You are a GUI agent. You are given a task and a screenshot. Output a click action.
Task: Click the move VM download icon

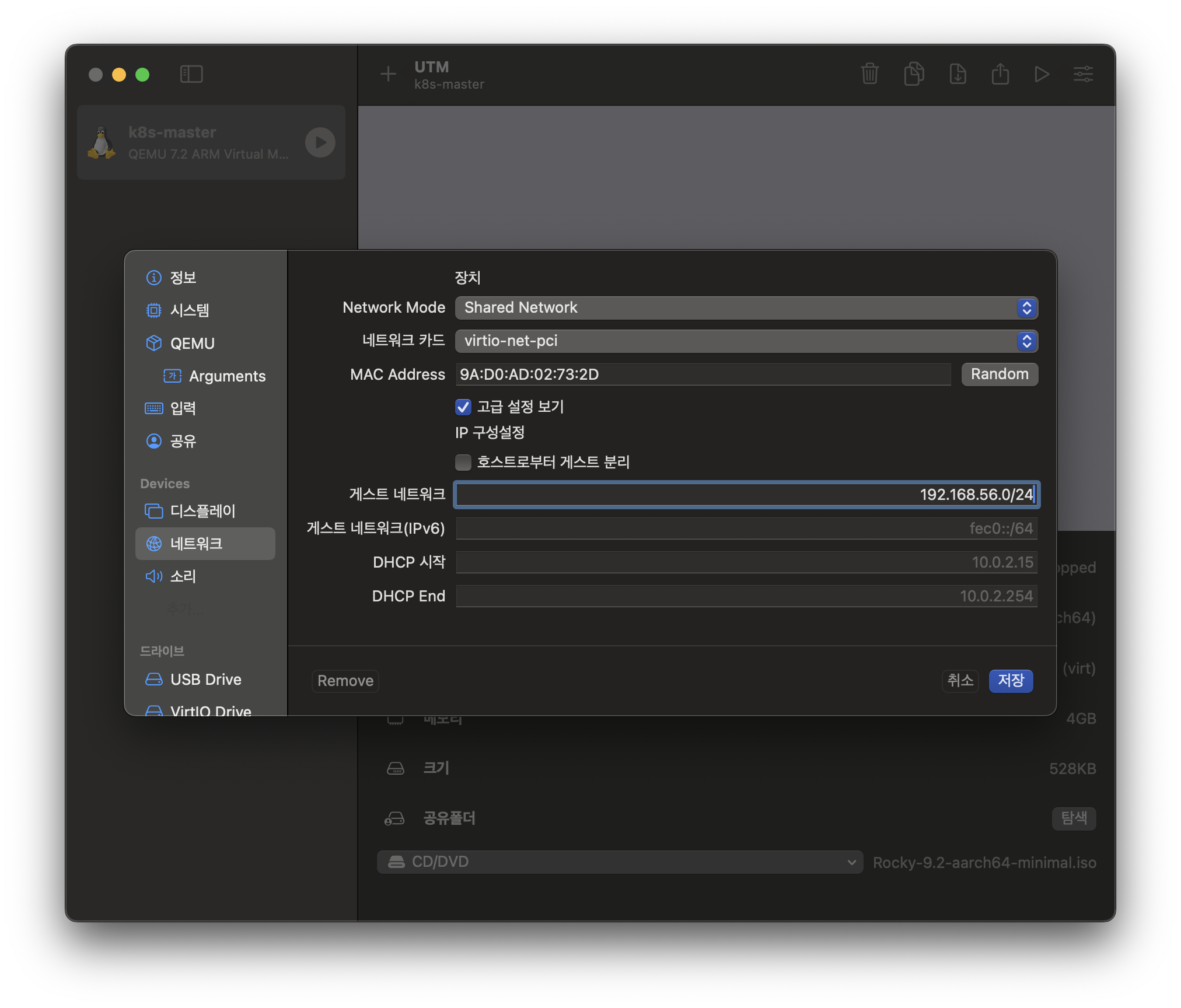(x=958, y=74)
